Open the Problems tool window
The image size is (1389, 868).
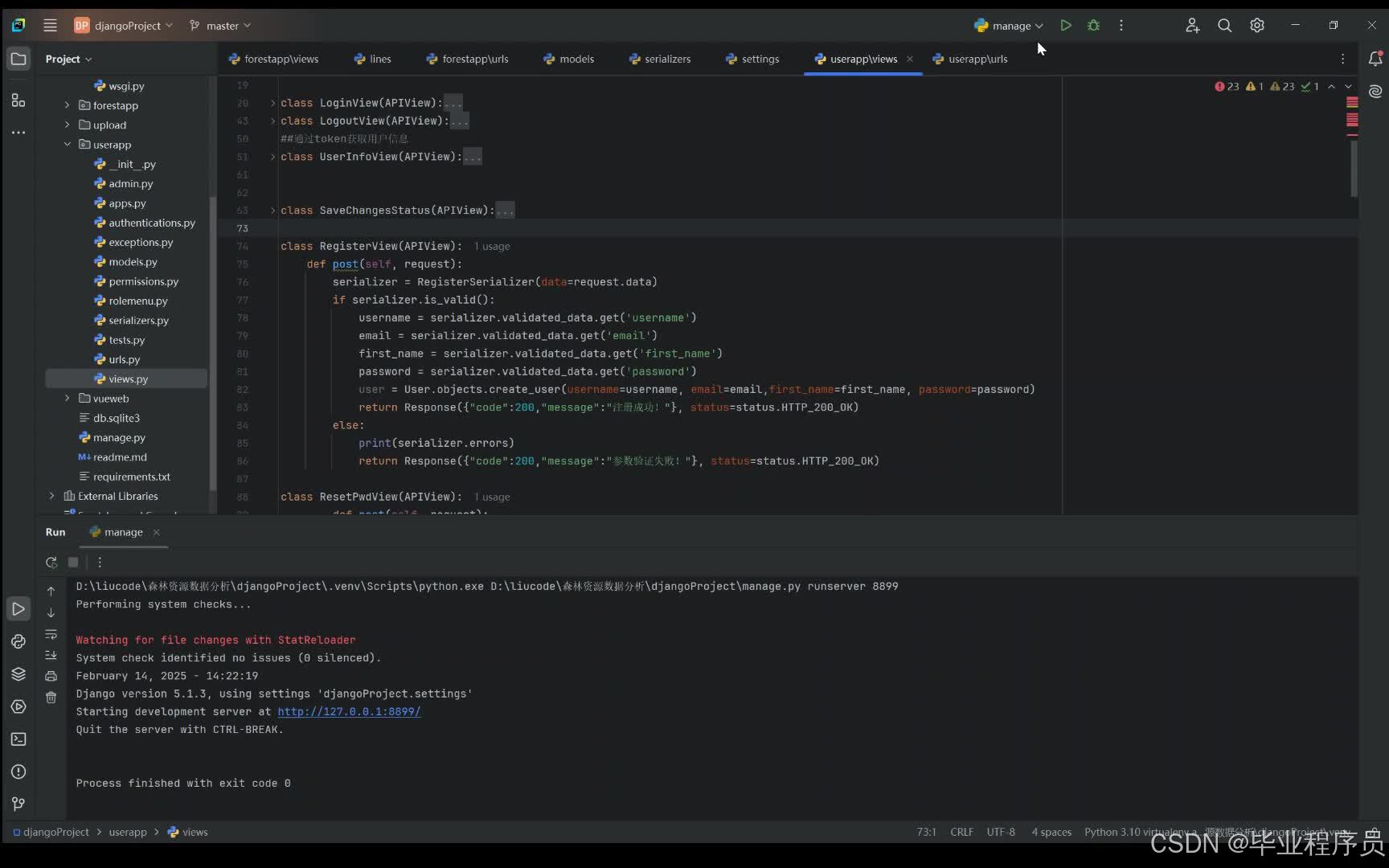point(18,772)
